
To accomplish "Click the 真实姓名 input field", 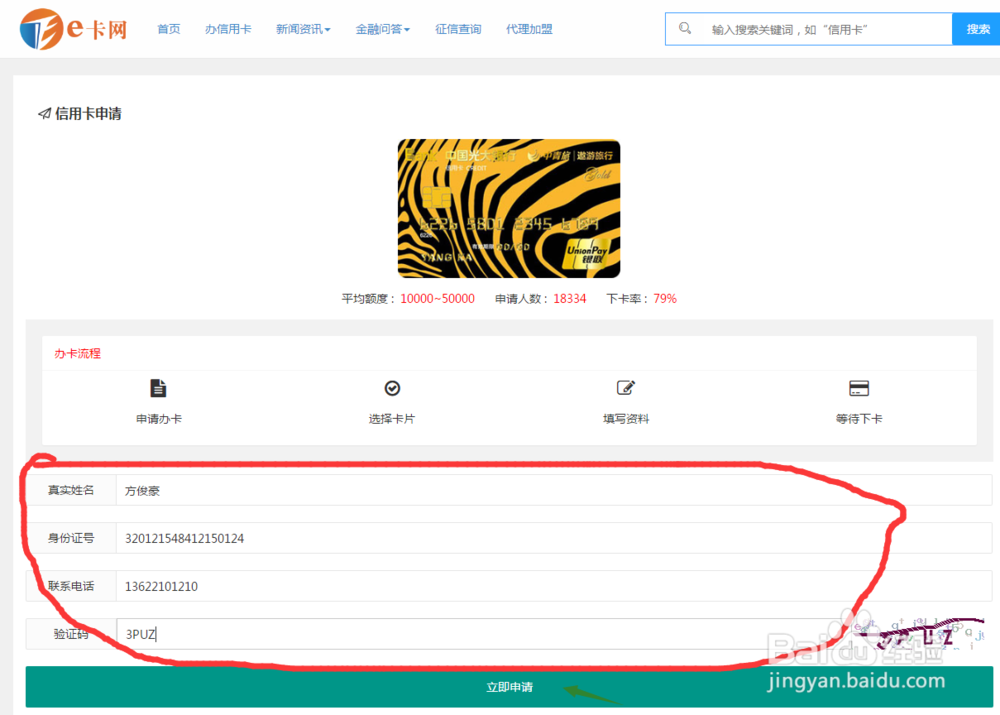I will [x=554, y=490].
